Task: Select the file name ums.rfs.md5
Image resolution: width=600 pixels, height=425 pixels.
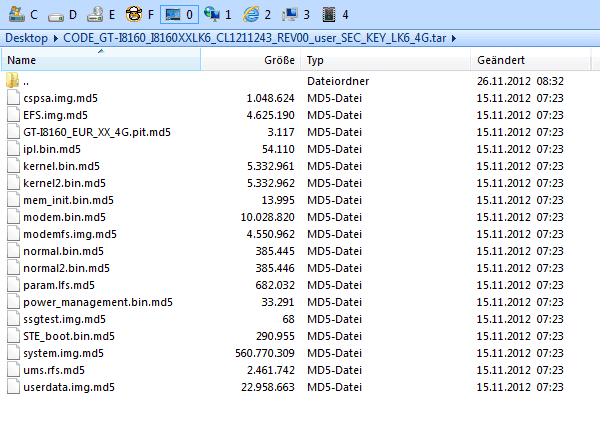Action: pyautogui.click(x=54, y=370)
